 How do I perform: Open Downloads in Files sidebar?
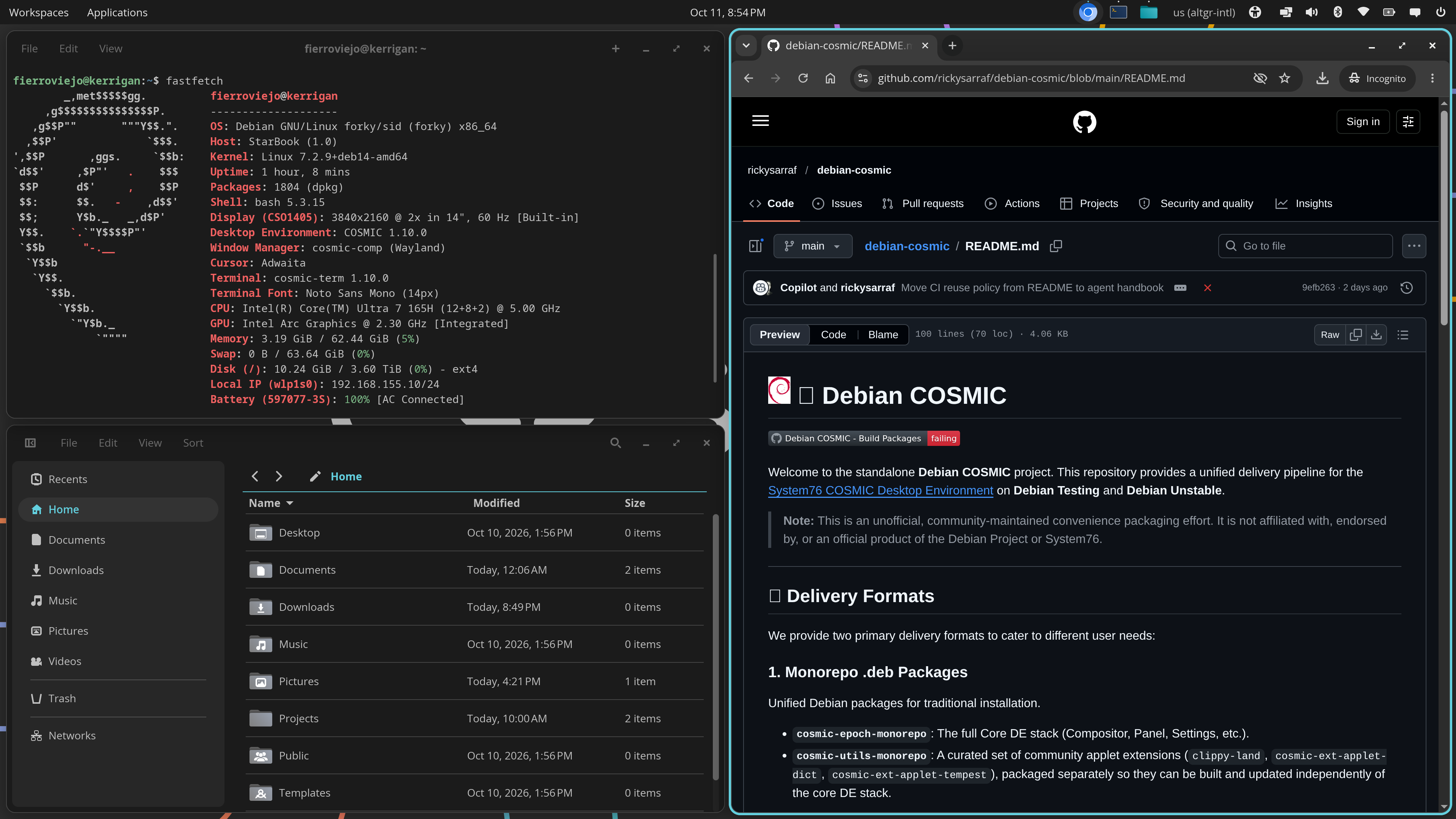118,570
